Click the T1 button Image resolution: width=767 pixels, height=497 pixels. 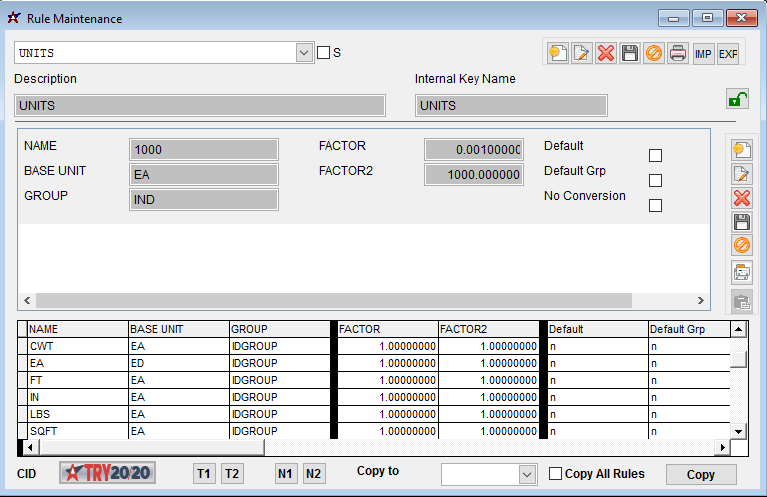tap(204, 474)
